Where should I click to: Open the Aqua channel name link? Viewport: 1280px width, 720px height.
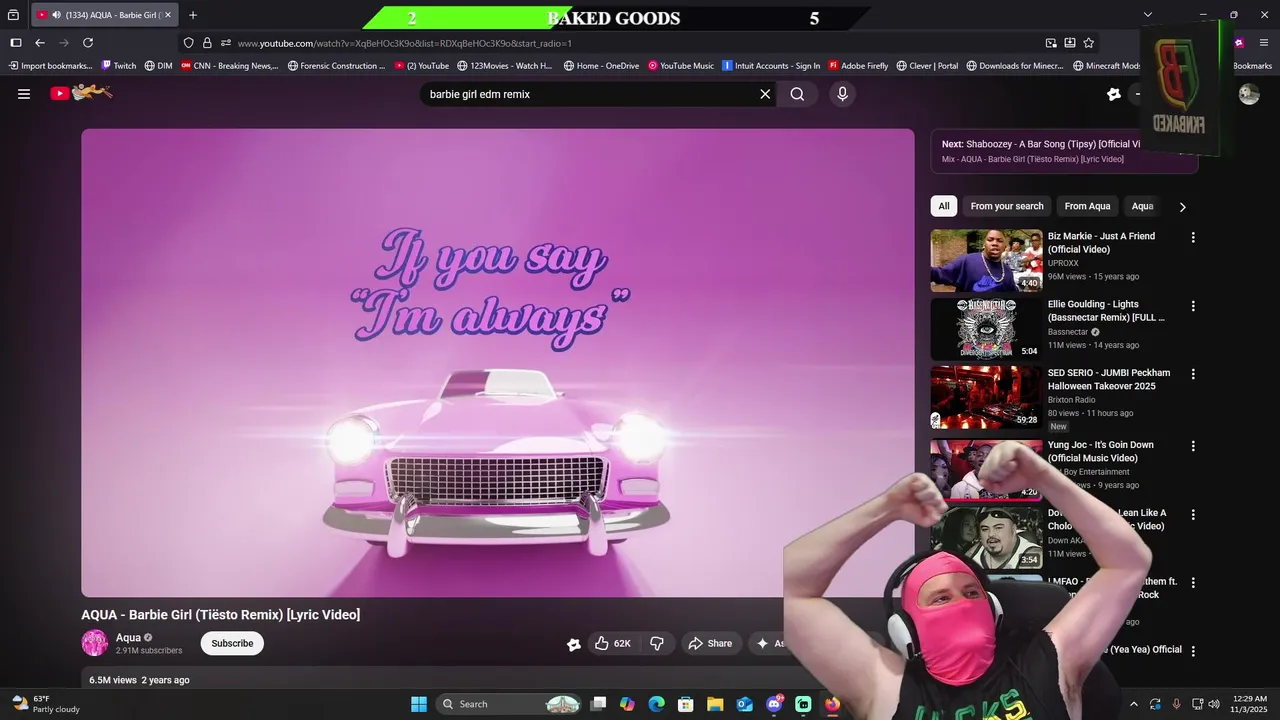coord(128,638)
